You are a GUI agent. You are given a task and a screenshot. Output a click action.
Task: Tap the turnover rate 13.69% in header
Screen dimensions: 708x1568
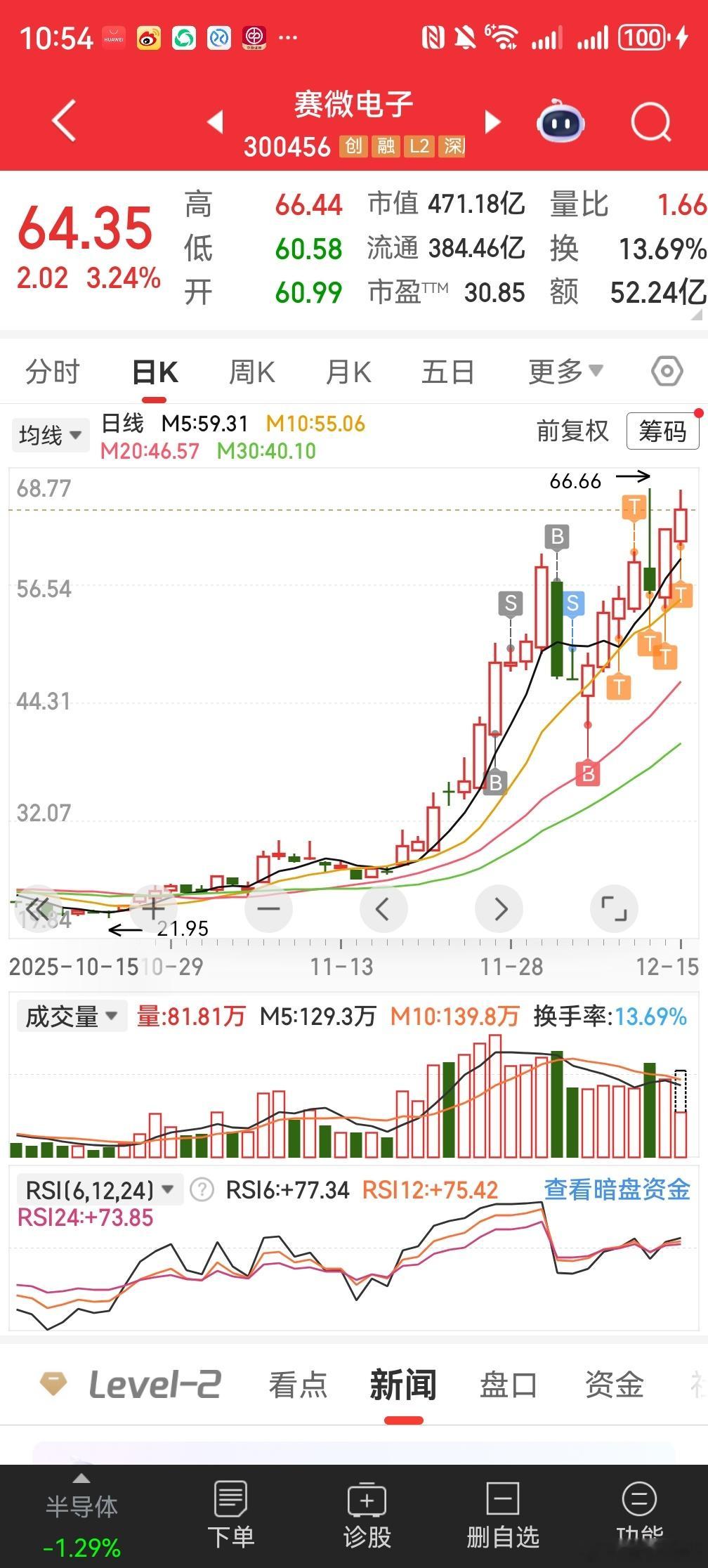pos(662,248)
